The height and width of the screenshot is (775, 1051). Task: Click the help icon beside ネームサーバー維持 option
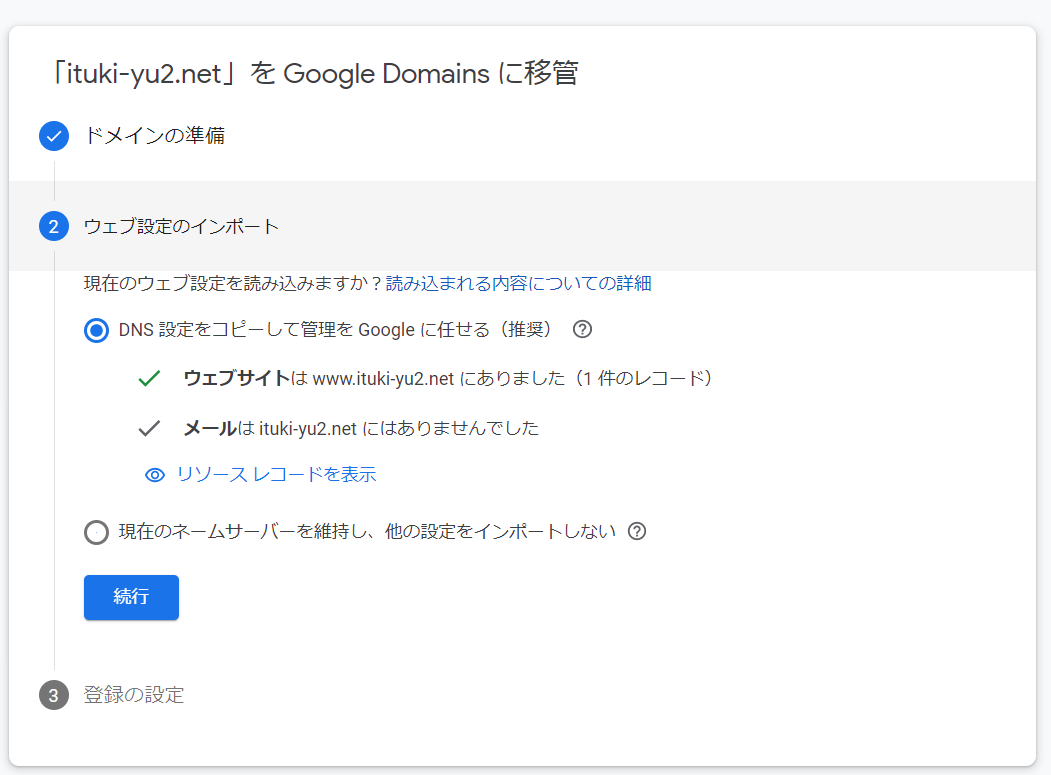pyautogui.click(x=638, y=532)
